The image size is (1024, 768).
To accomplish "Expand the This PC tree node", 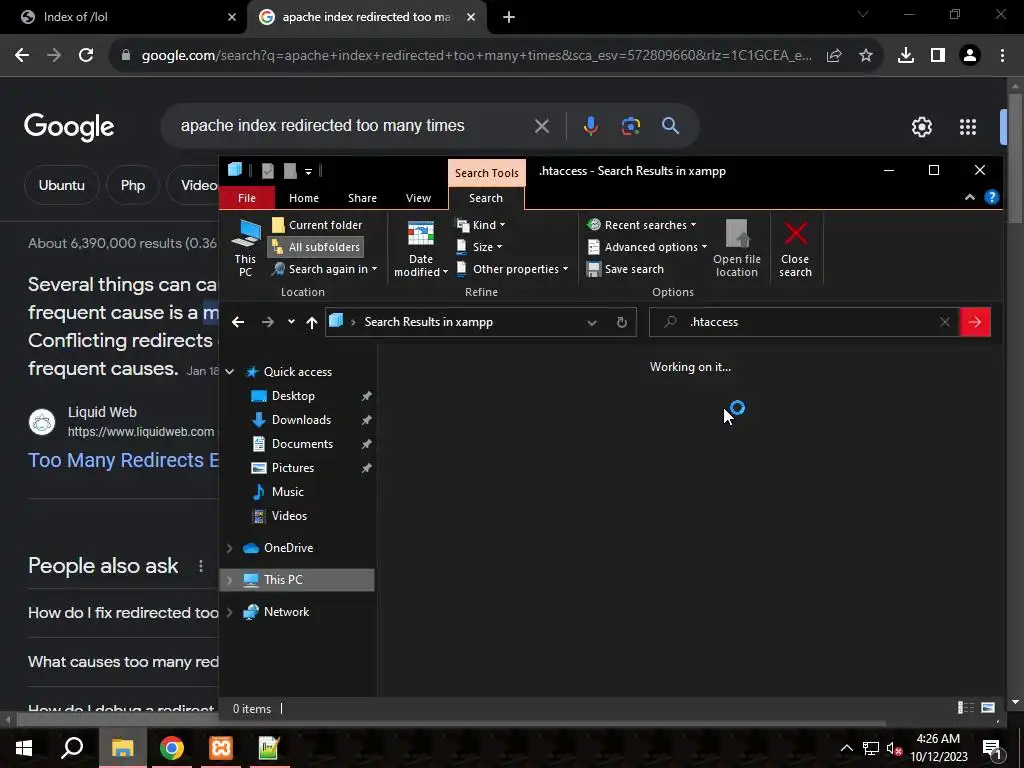I will [229, 580].
